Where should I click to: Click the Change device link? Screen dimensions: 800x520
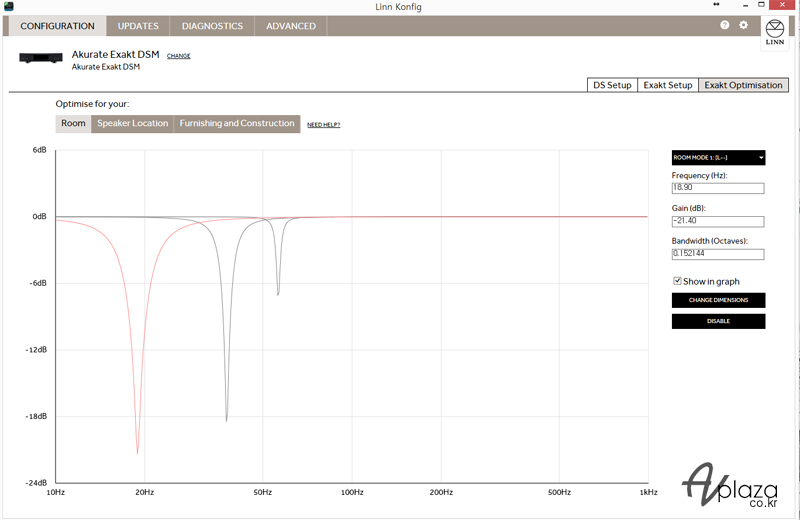(179, 56)
